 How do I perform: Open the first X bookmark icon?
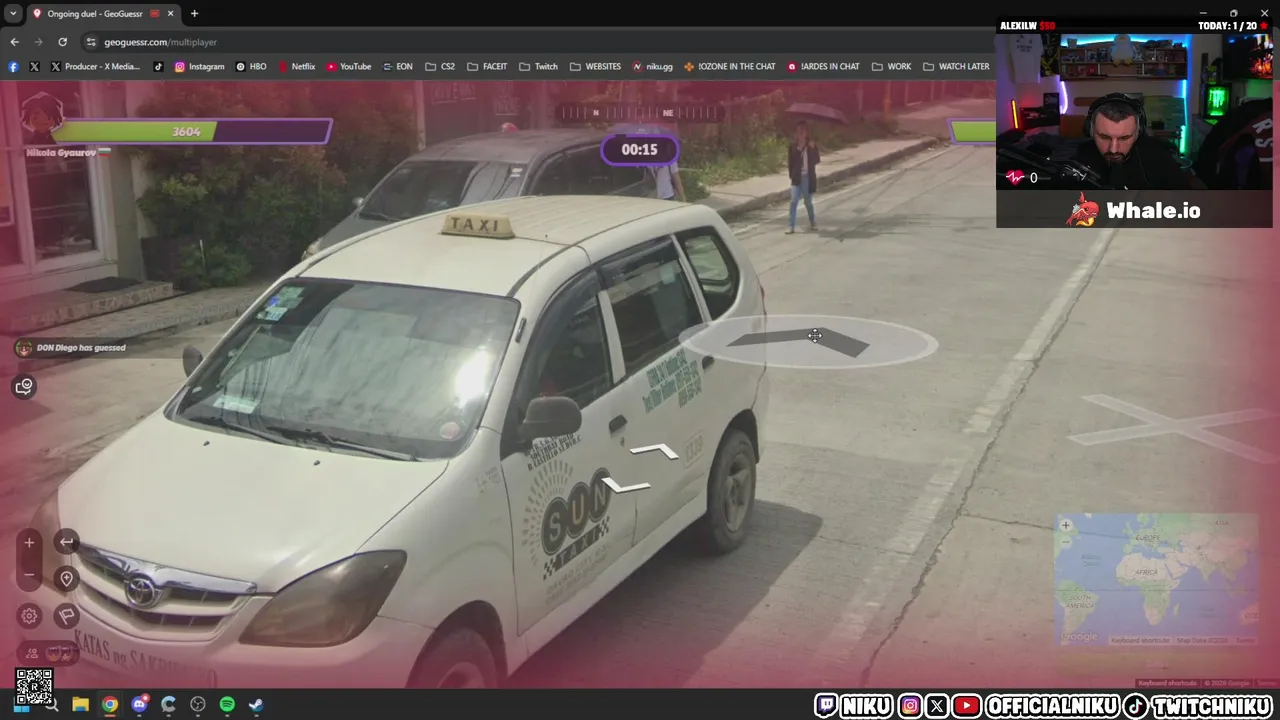(34, 67)
